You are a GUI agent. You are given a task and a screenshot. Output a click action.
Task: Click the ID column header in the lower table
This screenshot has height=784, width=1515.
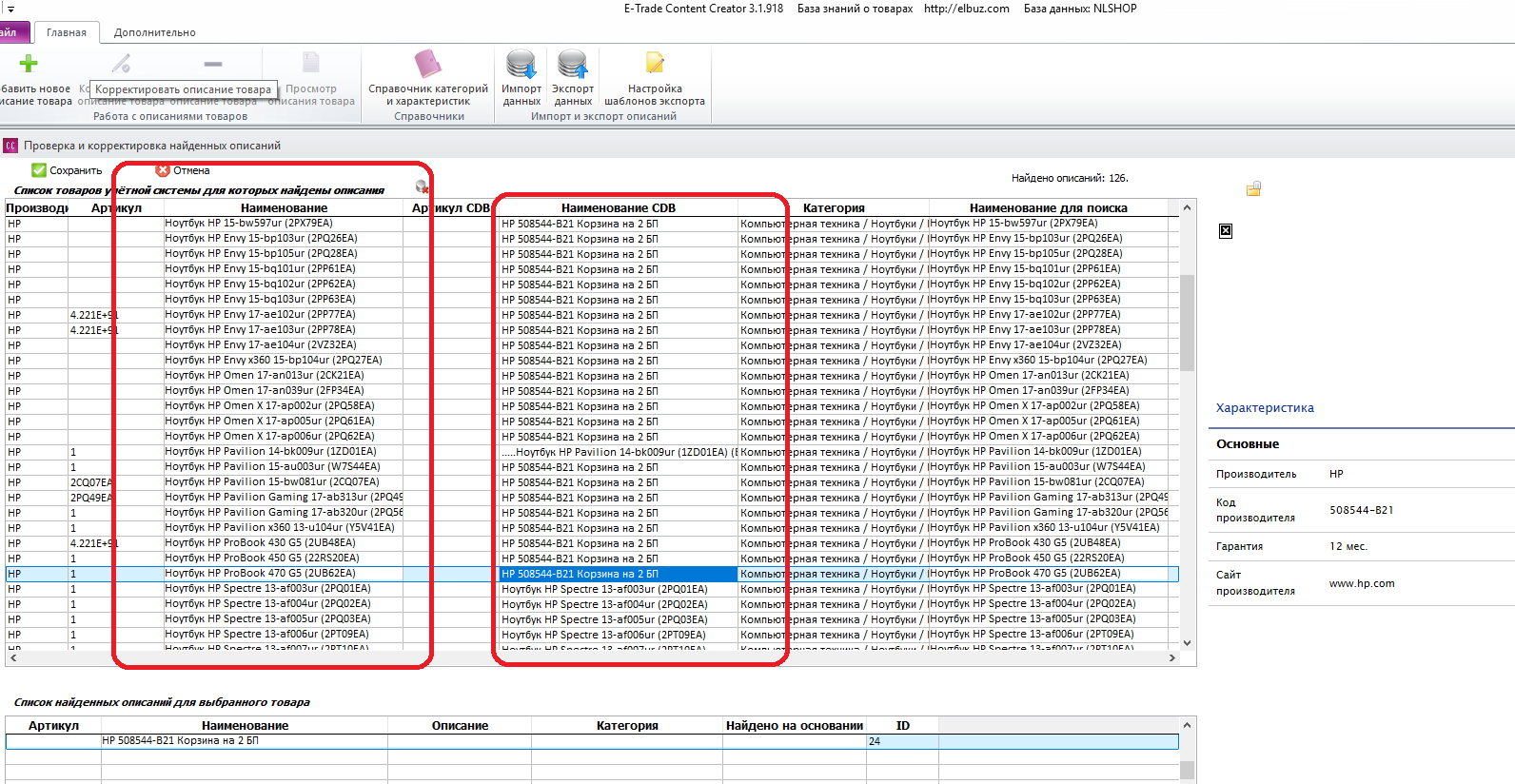pyautogui.click(x=902, y=725)
